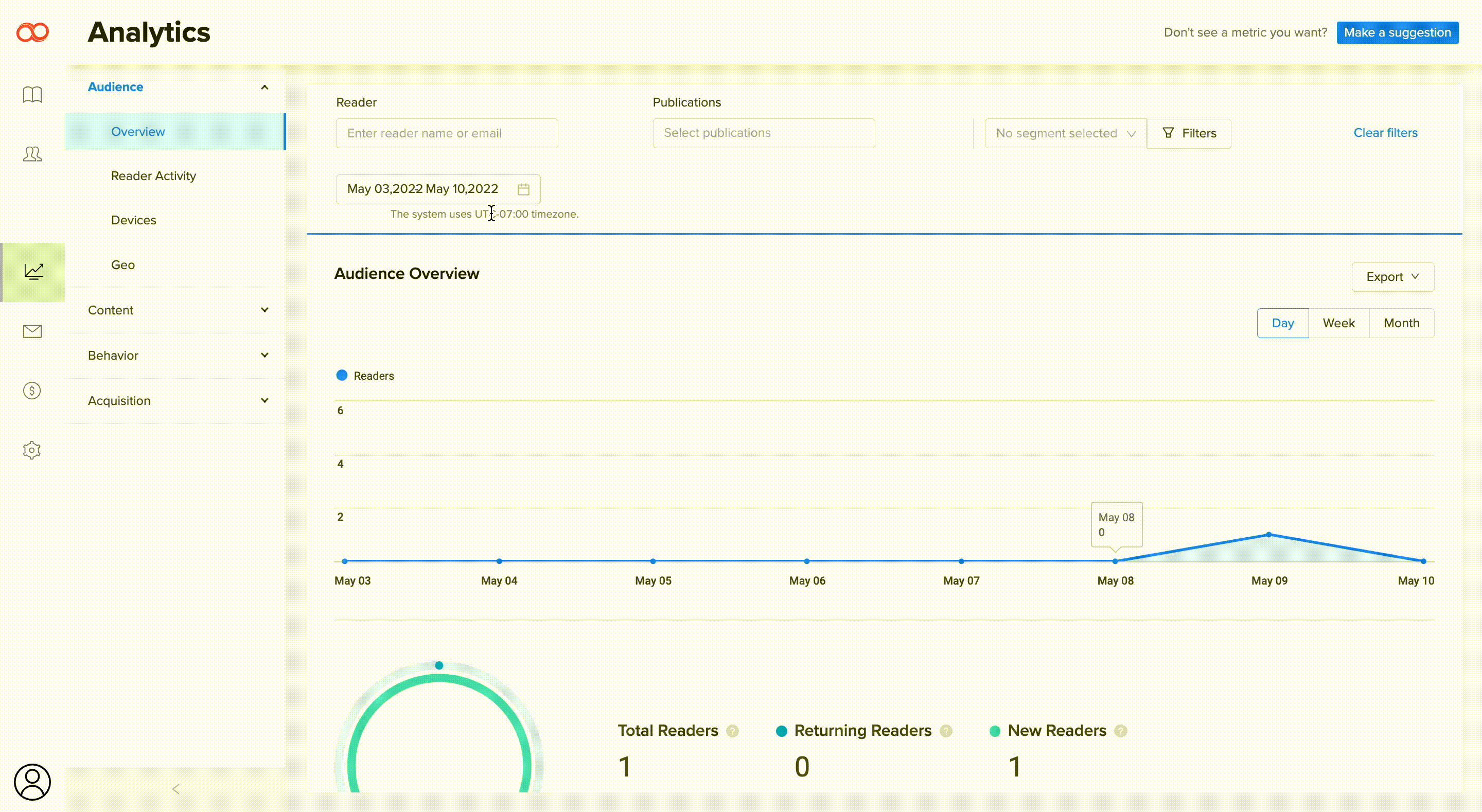Image resolution: width=1482 pixels, height=812 pixels.
Task: Toggle the Readers legend color dot
Action: (342, 375)
